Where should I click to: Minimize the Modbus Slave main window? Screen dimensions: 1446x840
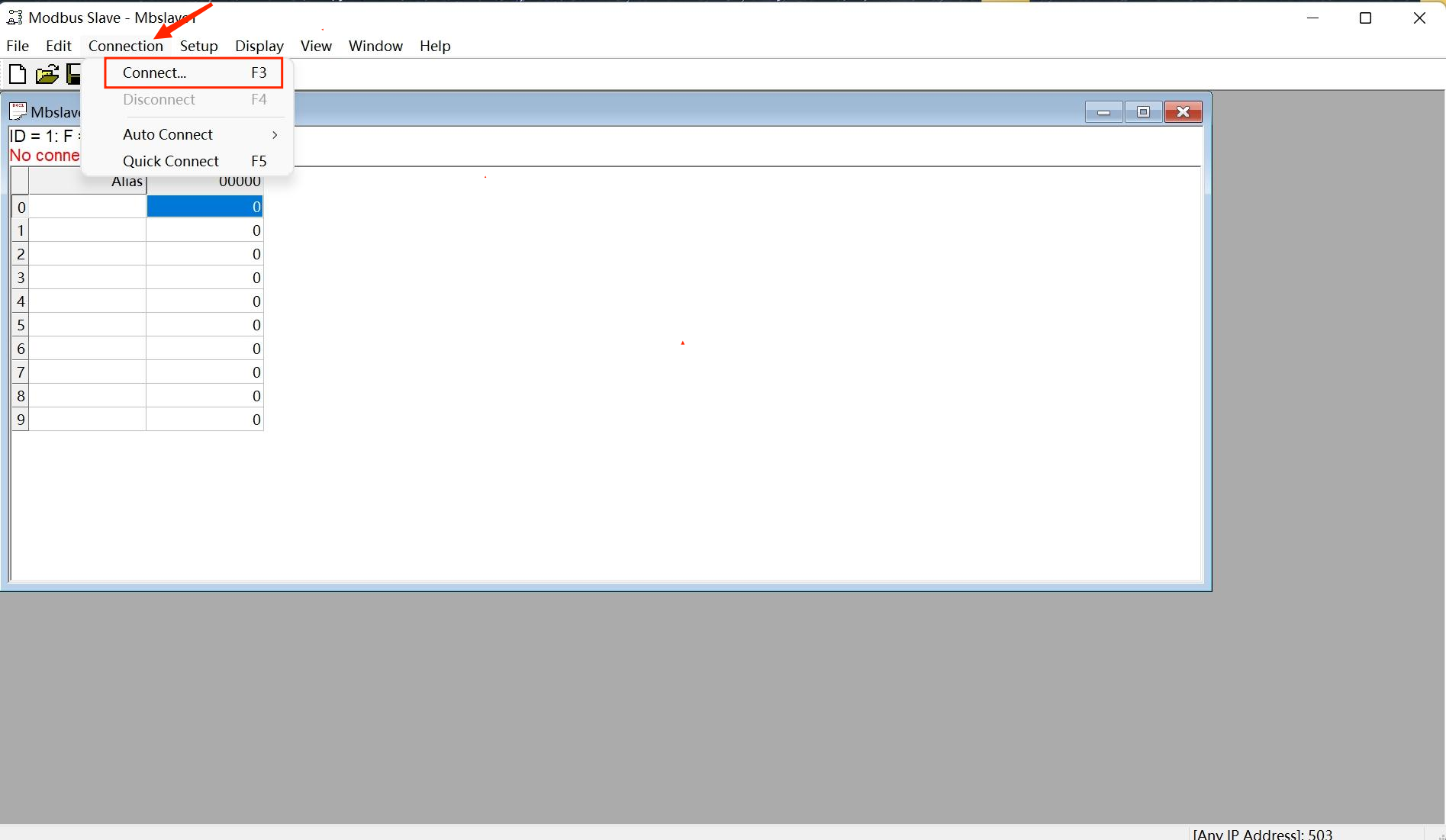[x=1313, y=18]
